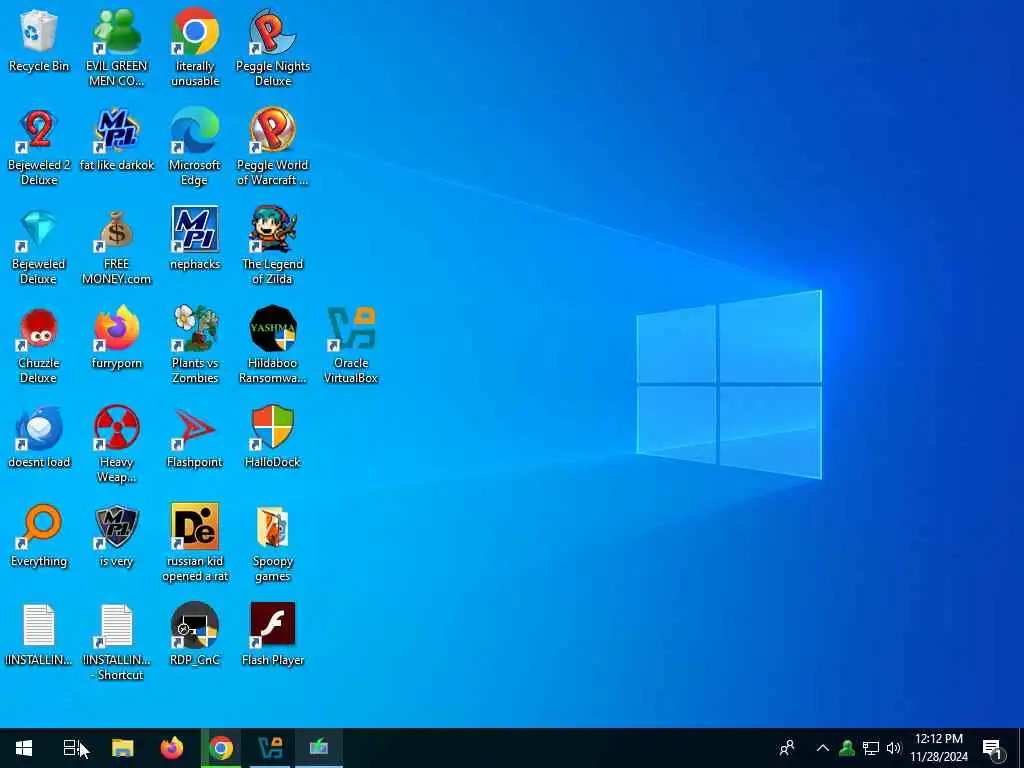Click the 'doesnt load' Thunderbird icon
The height and width of the screenshot is (768, 1024).
39,438
